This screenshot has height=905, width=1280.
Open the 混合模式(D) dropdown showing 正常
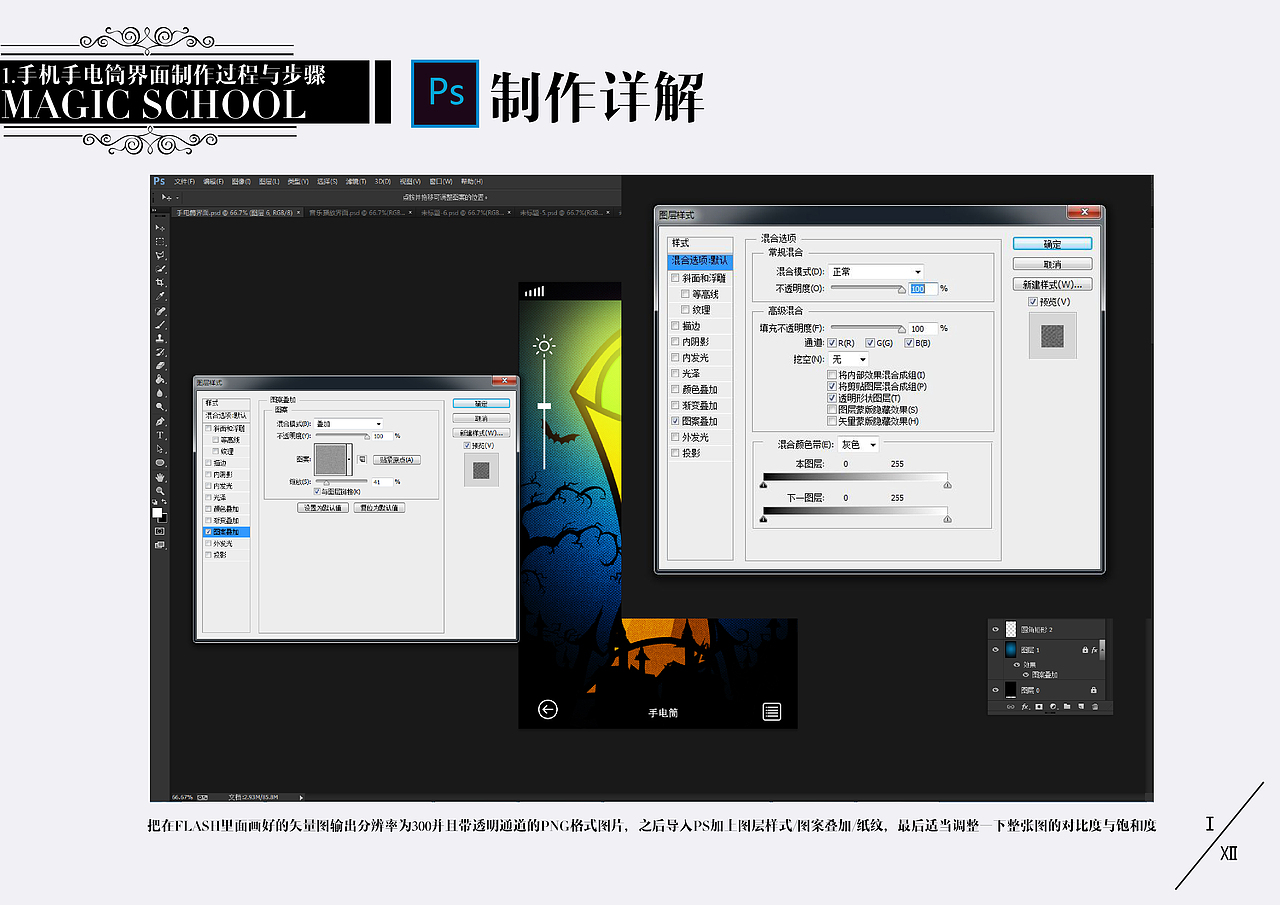click(875, 272)
